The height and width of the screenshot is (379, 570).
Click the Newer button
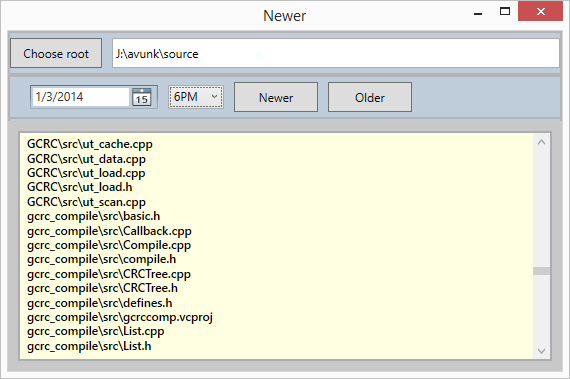point(276,97)
